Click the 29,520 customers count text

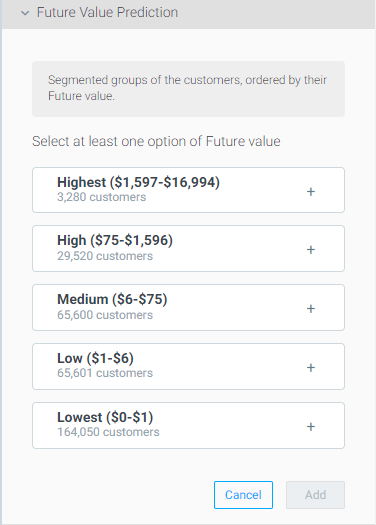tap(105, 256)
